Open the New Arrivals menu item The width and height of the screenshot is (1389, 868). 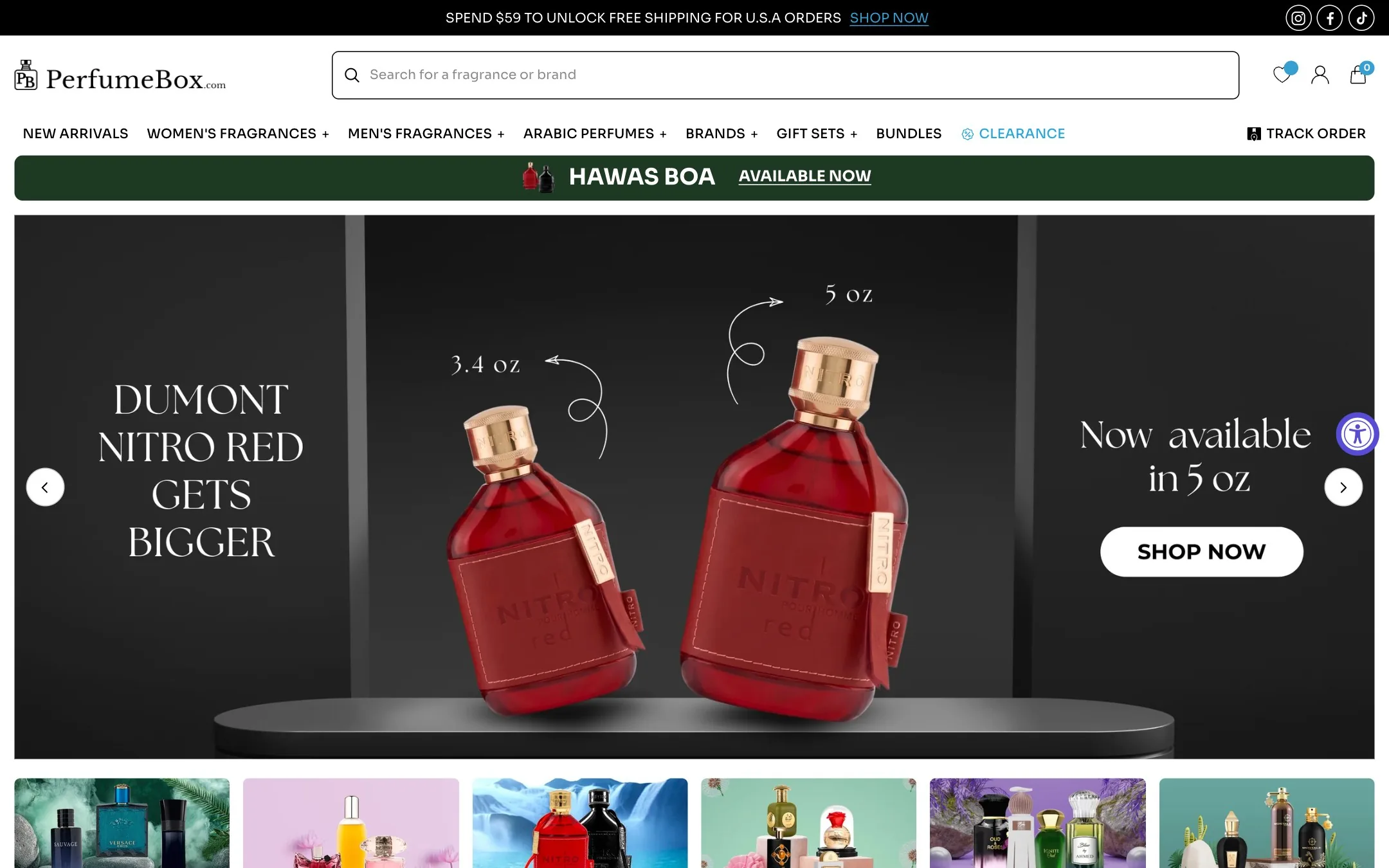coord(75,134)
